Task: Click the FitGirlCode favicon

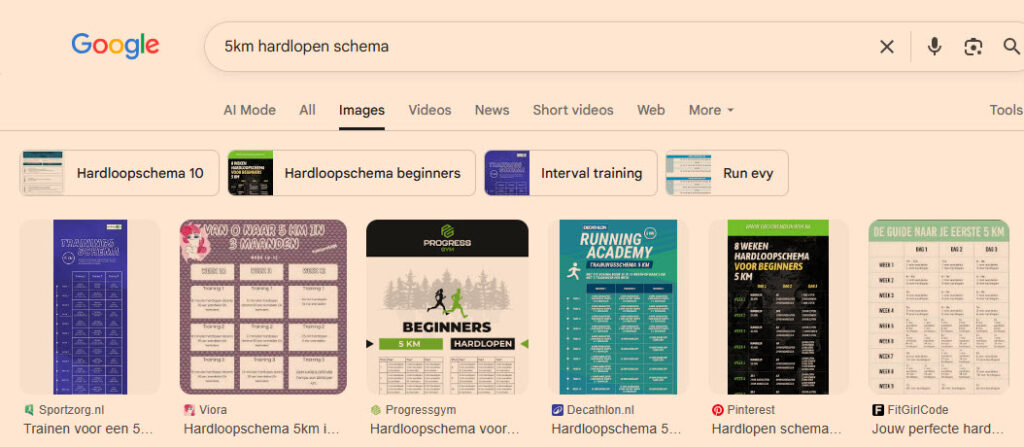Action: (878, 410)
